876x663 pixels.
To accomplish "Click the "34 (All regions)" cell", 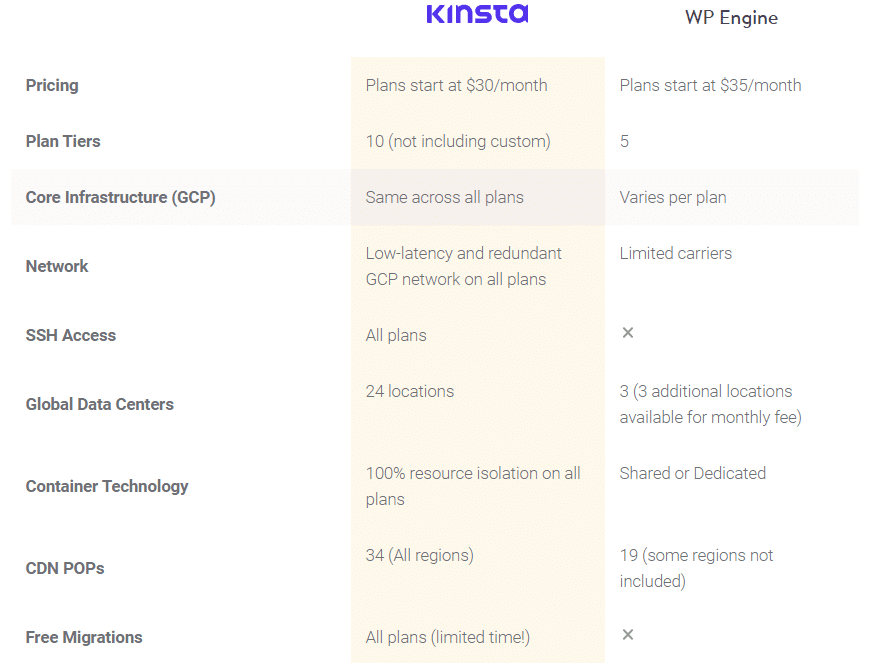I will 420,555.
